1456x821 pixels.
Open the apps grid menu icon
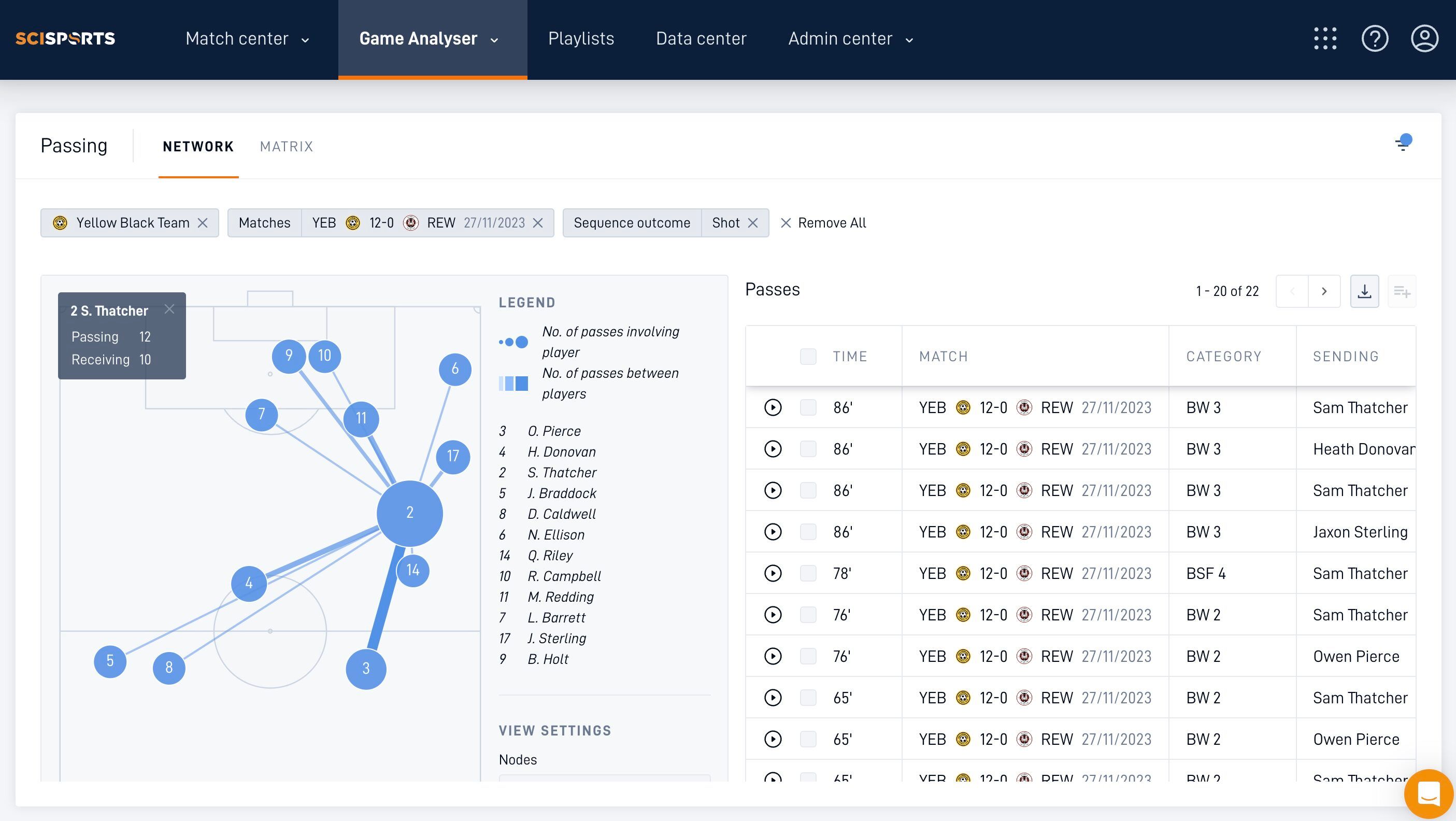[x=1325, y=38]
